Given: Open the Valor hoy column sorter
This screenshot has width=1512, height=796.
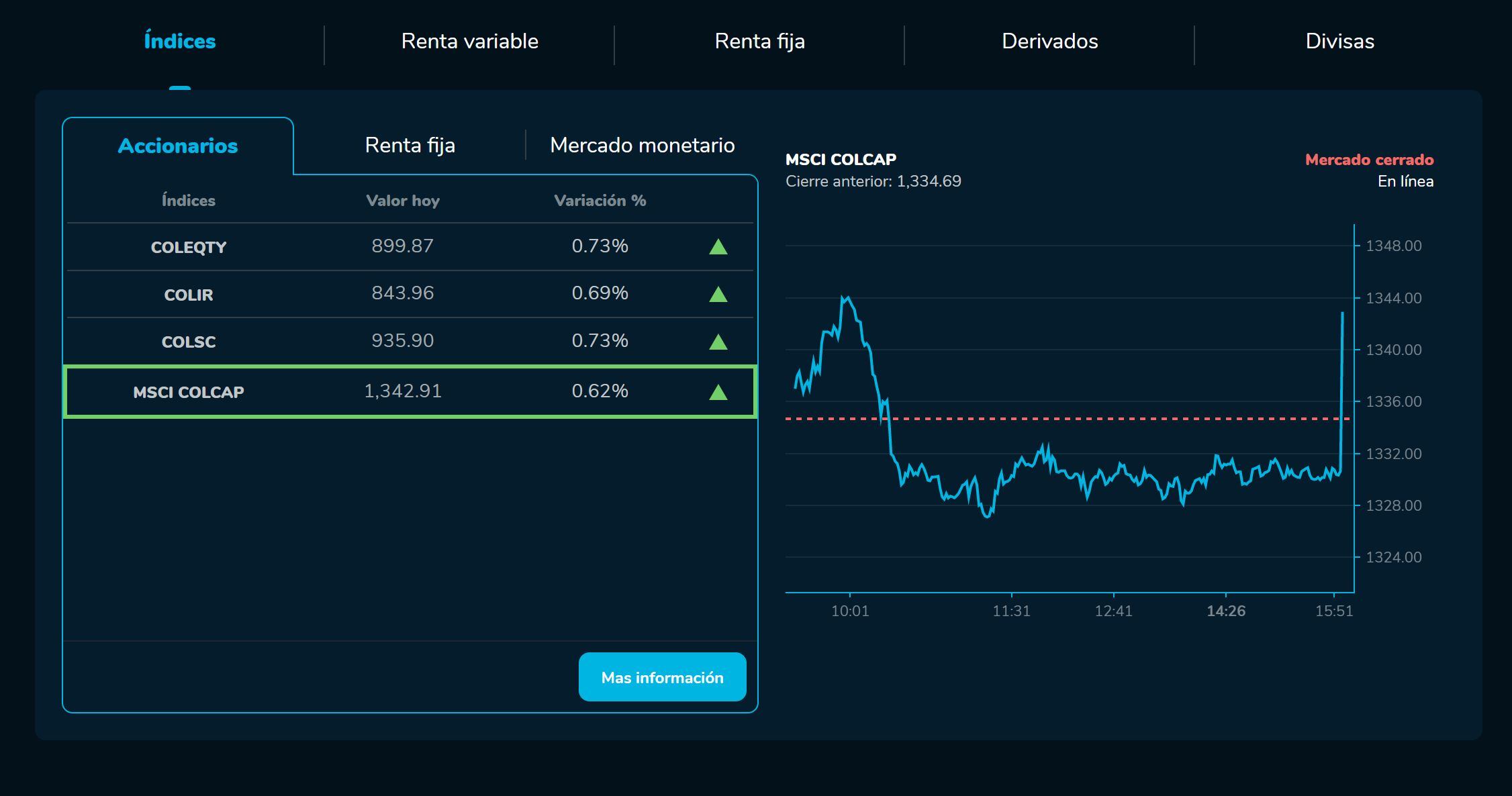Looking at the screenshot, I should pos(401,199).
